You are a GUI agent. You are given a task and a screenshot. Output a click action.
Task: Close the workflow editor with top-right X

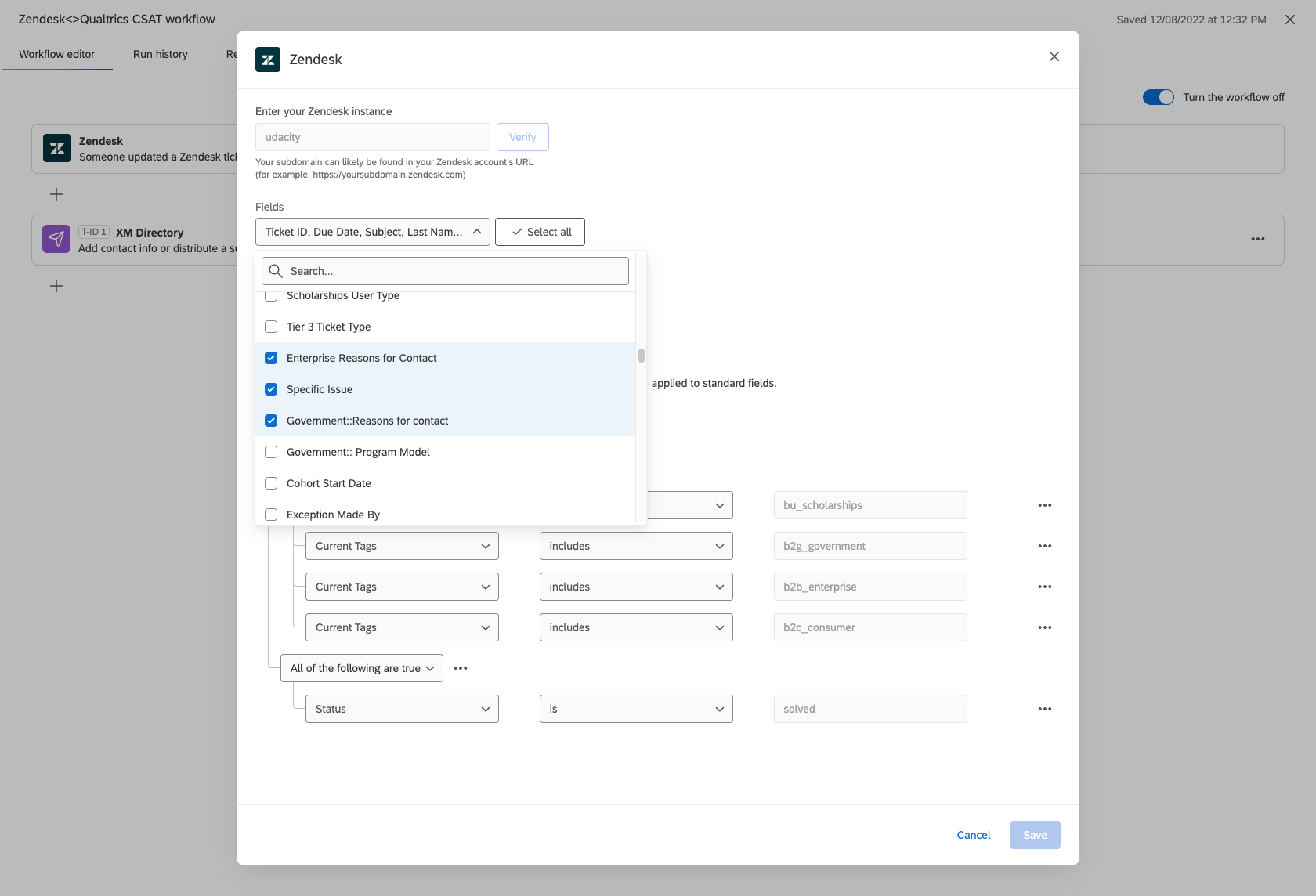pyautogui.click(x=1290, y=20)
